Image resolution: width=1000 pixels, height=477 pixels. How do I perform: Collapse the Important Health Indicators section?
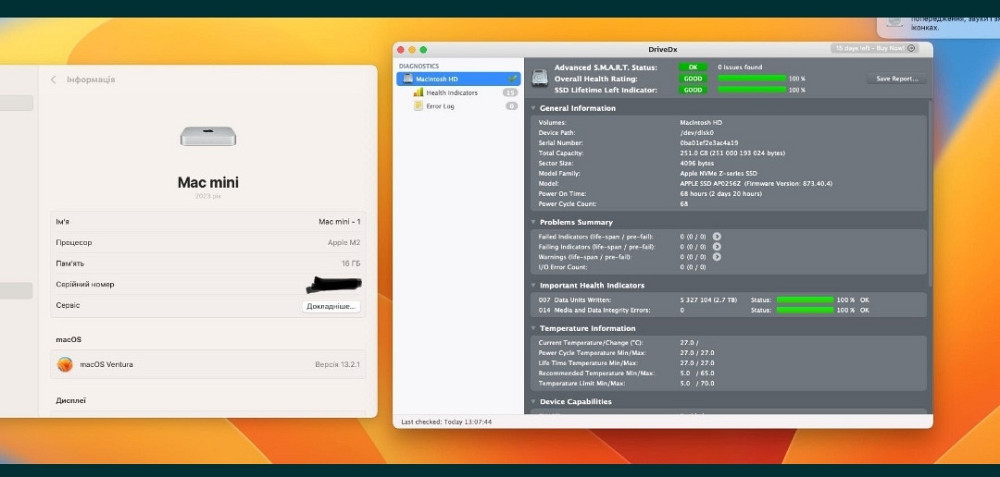tap(534, 285)
